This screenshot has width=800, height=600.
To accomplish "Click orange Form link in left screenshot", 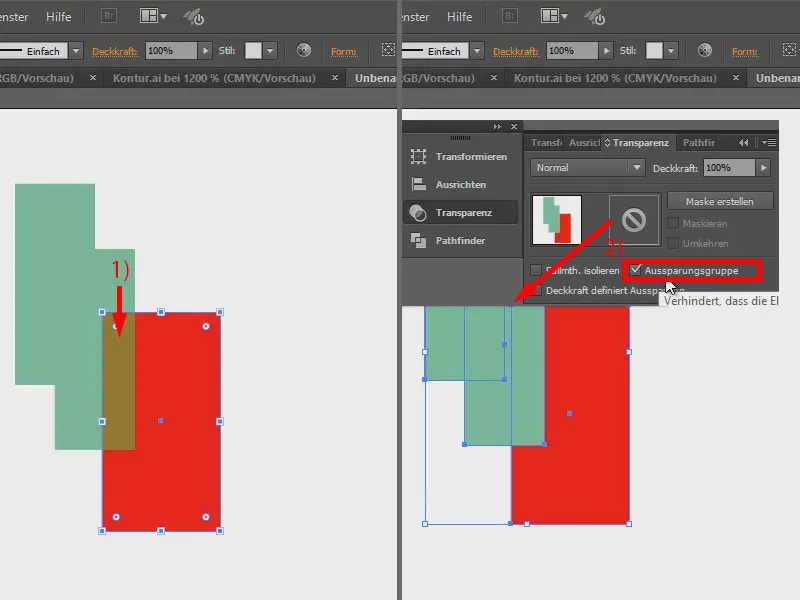I will click(343, 52).
